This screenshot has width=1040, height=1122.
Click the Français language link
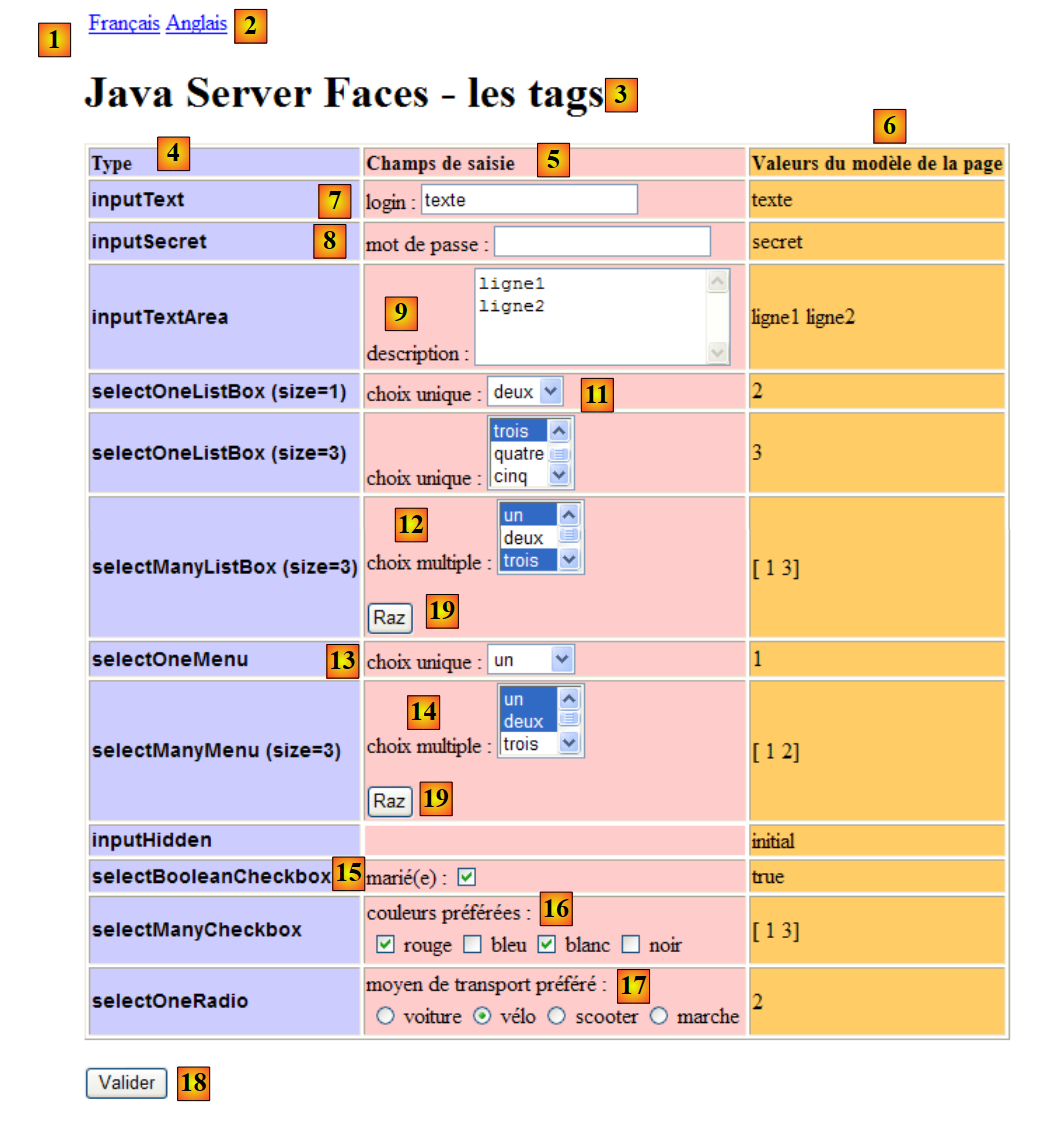click(123, 23)
